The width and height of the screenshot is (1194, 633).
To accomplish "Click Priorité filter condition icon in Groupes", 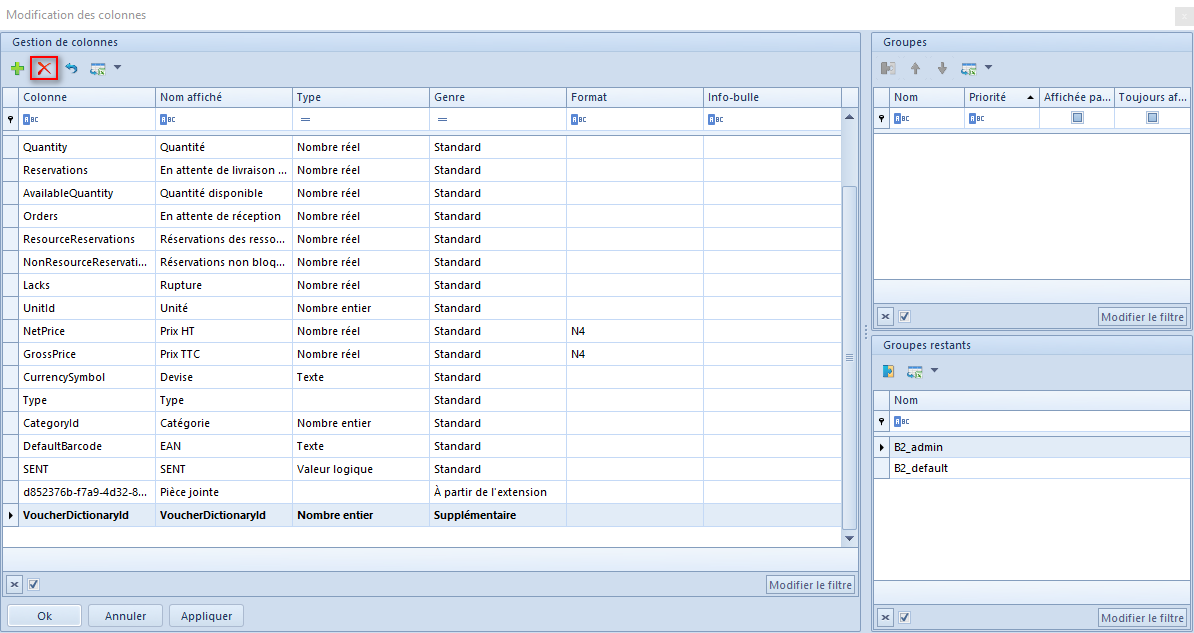I will (x=977, y=118).
